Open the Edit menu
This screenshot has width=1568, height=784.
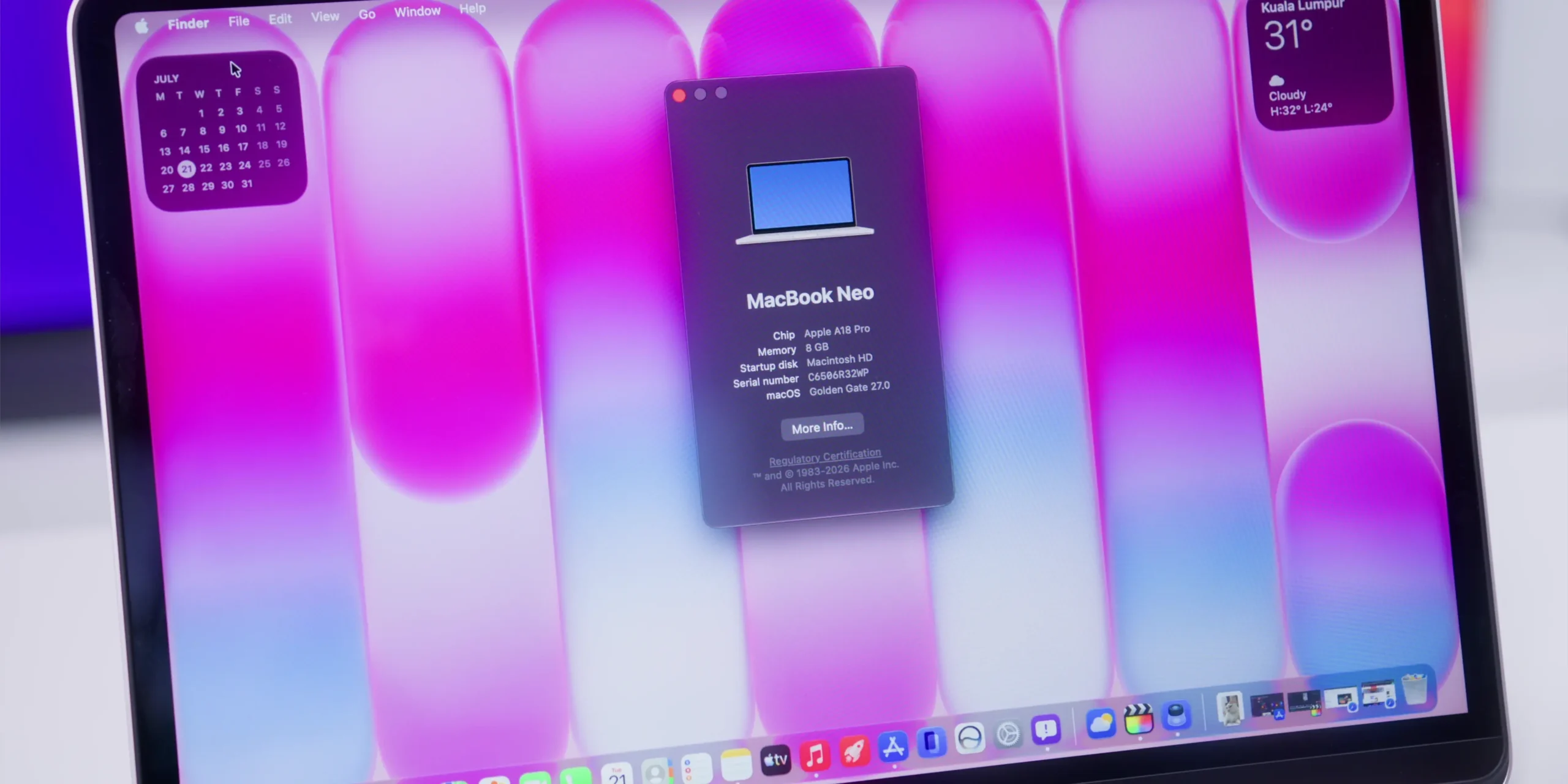(280, 18)
